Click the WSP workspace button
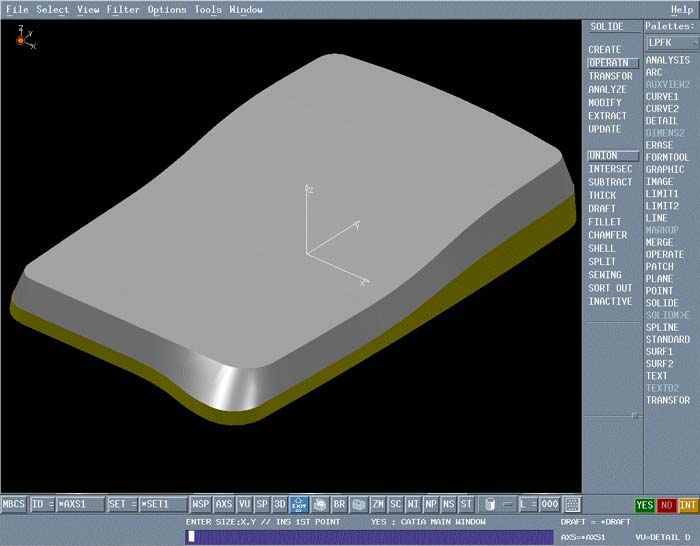The image size is (700, 546). pyautogui.click(x=201, y=504)
